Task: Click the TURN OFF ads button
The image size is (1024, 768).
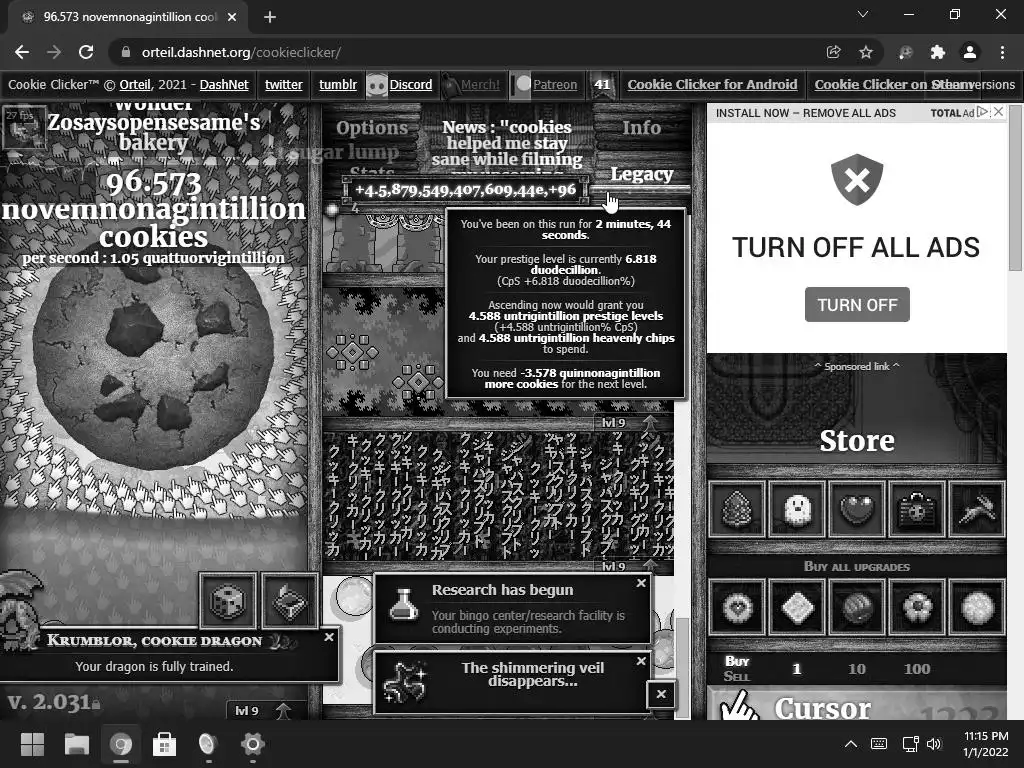Action: click(857, 304)
